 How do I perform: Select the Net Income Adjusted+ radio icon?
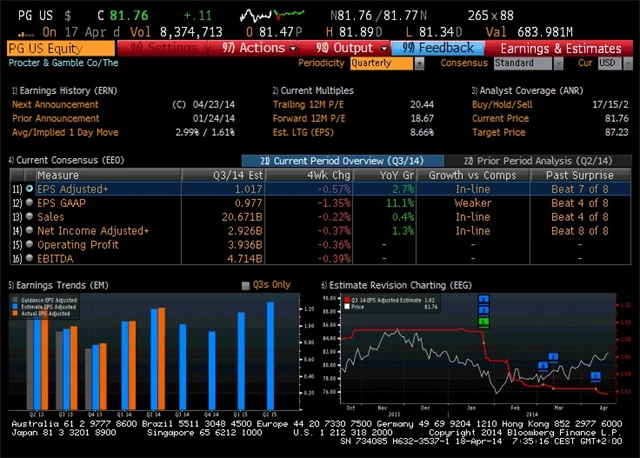[x=29, y=230]
